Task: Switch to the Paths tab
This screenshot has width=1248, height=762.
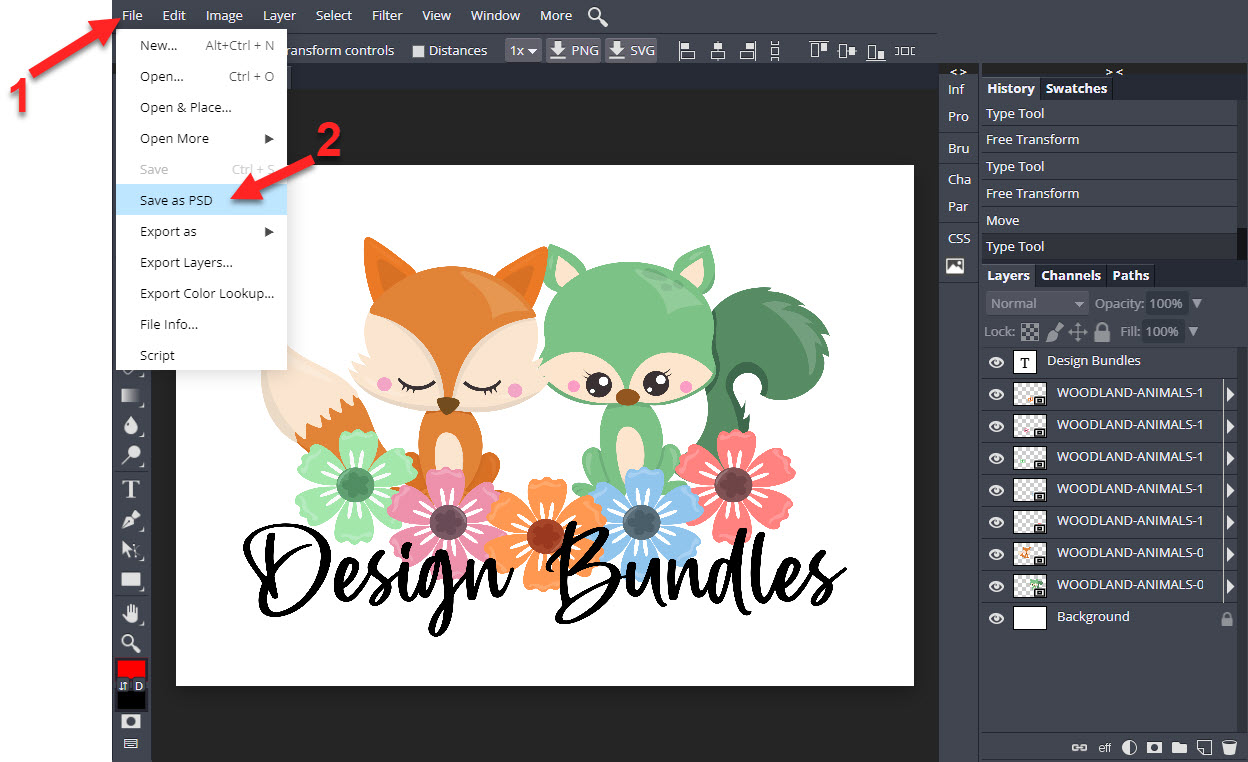Action: [1130, 275]
